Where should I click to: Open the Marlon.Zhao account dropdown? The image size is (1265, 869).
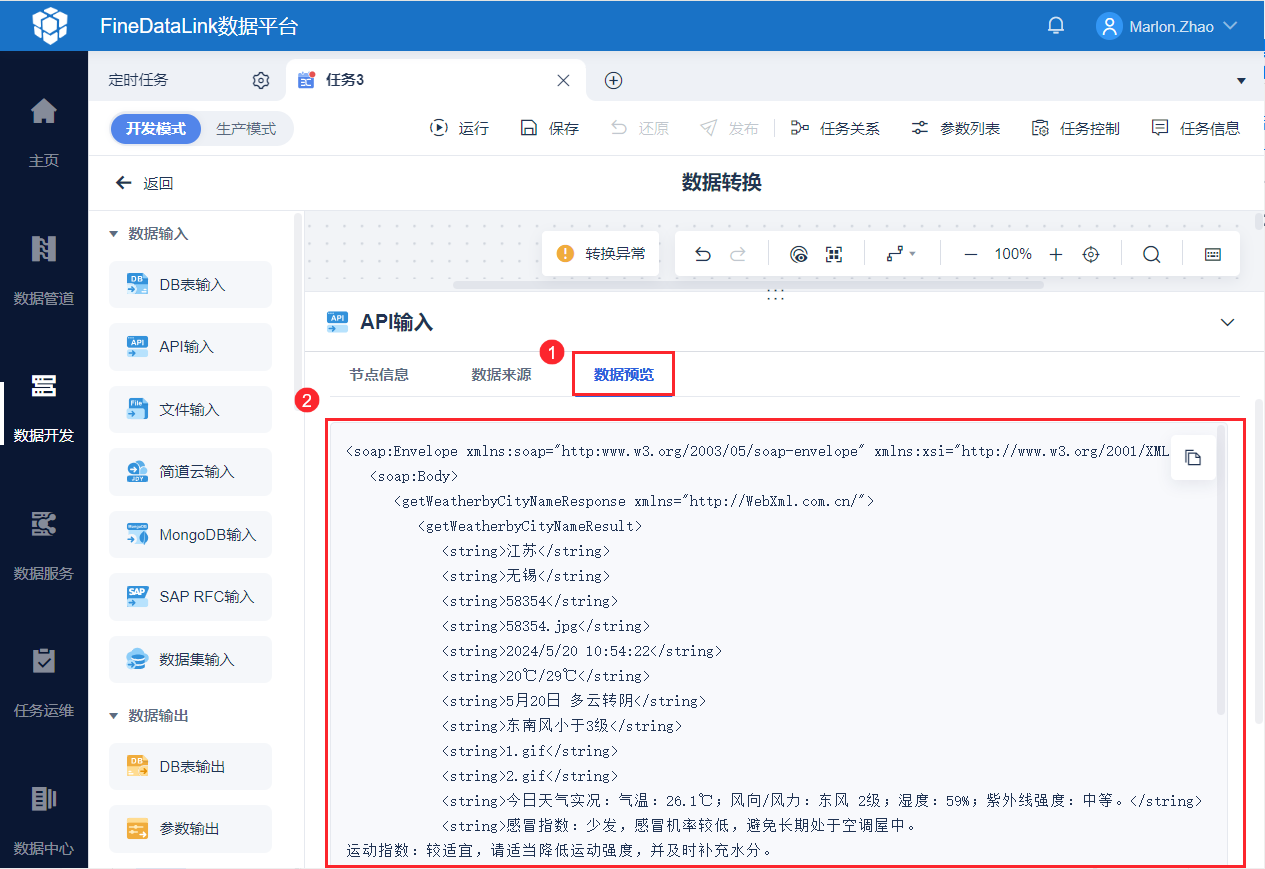point(1183,26)
